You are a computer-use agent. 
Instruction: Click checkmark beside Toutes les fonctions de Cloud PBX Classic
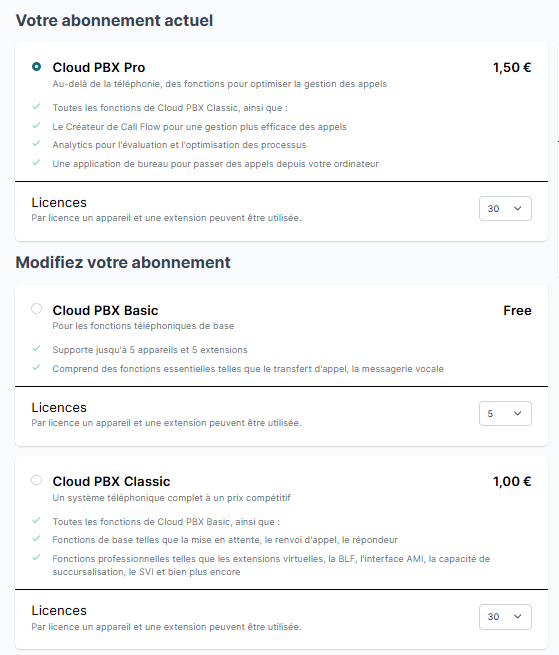(x=36, y=107)
